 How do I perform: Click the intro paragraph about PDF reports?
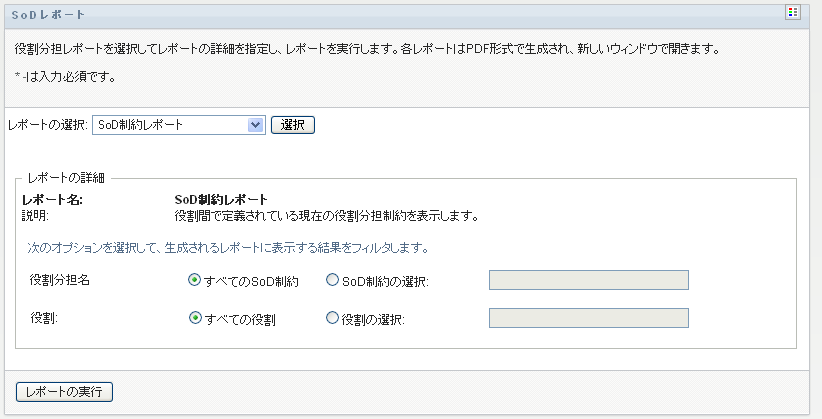pos(367,48)
